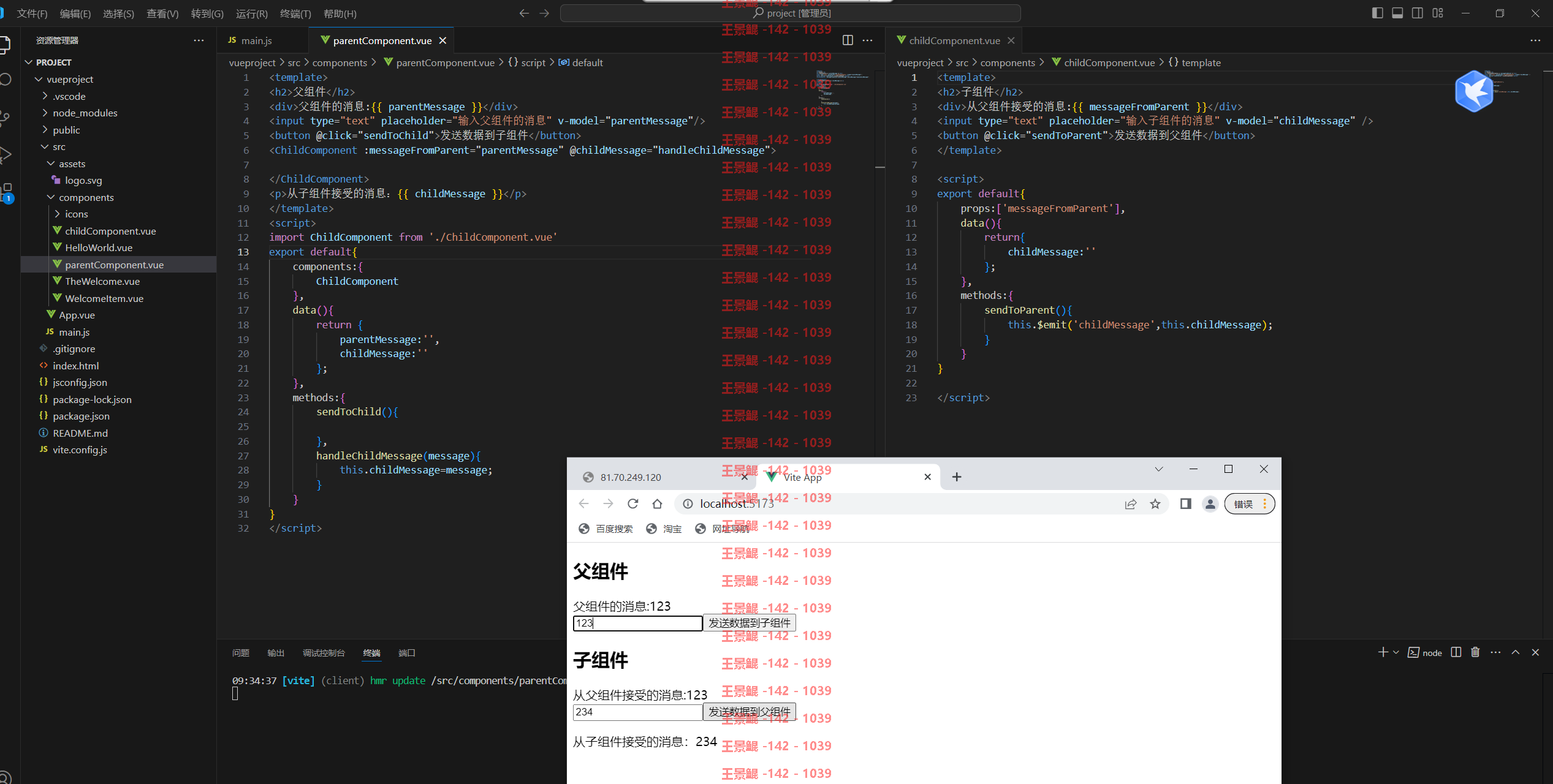This screenshot has height=784, width=1553.
Task: Open Explorer more actions ellipsis
Action: click(x=199, y=40)
